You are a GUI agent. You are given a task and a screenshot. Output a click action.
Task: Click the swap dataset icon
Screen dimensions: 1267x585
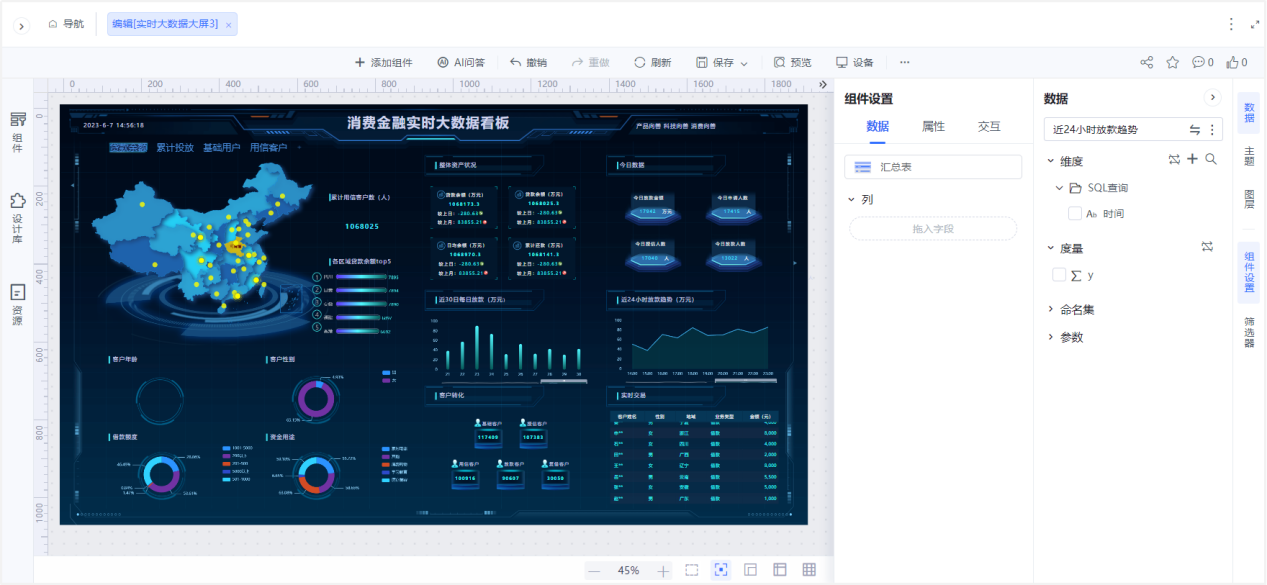tap(1194, 129)
